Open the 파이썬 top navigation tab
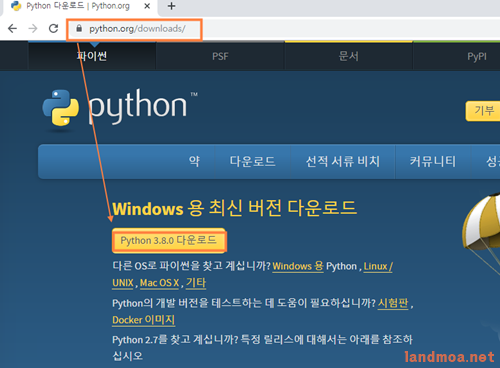The height and width of the screenshot is (368, 500). click(x=92, y=56)
